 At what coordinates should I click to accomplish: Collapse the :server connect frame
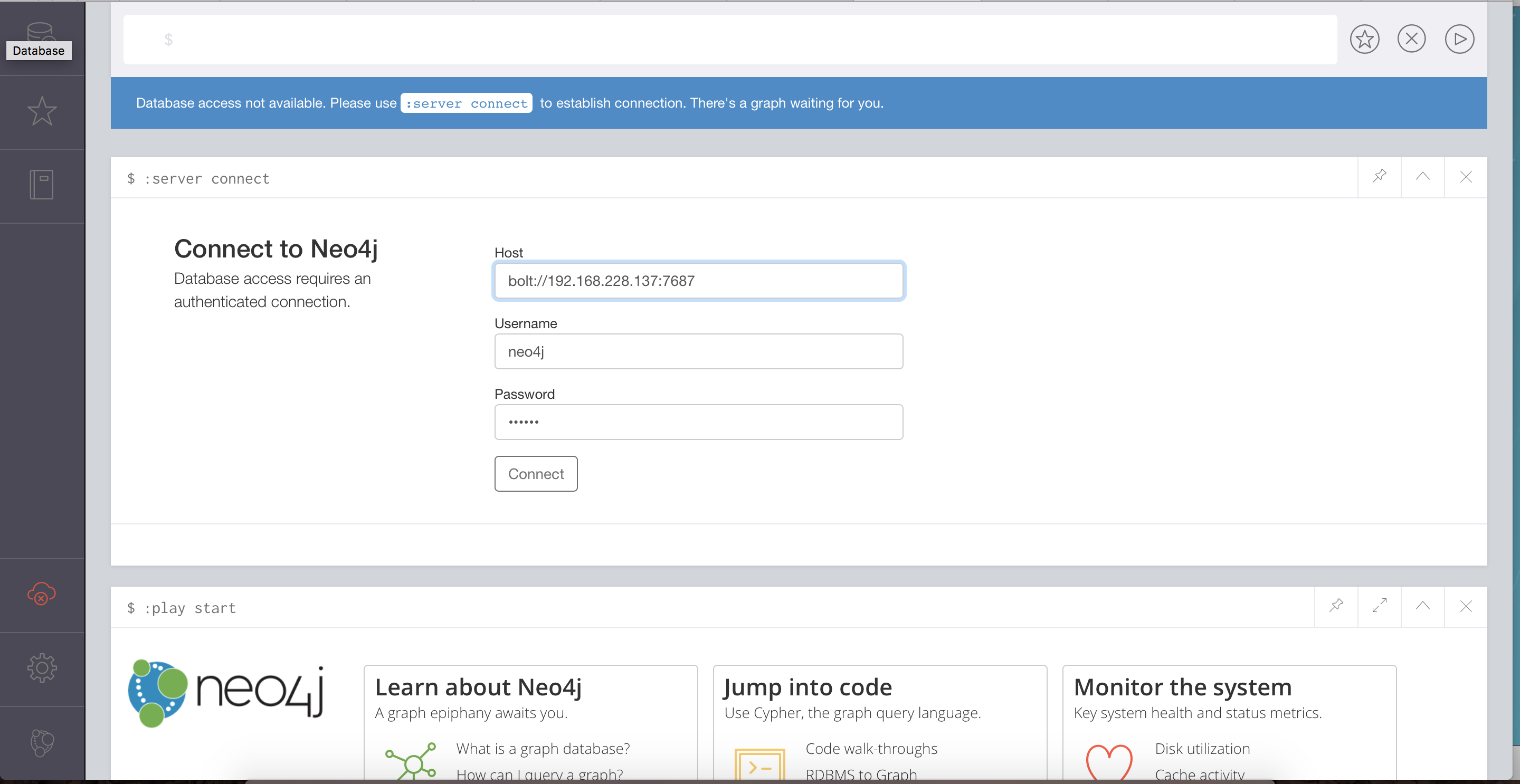click(x=1423, y=176)
